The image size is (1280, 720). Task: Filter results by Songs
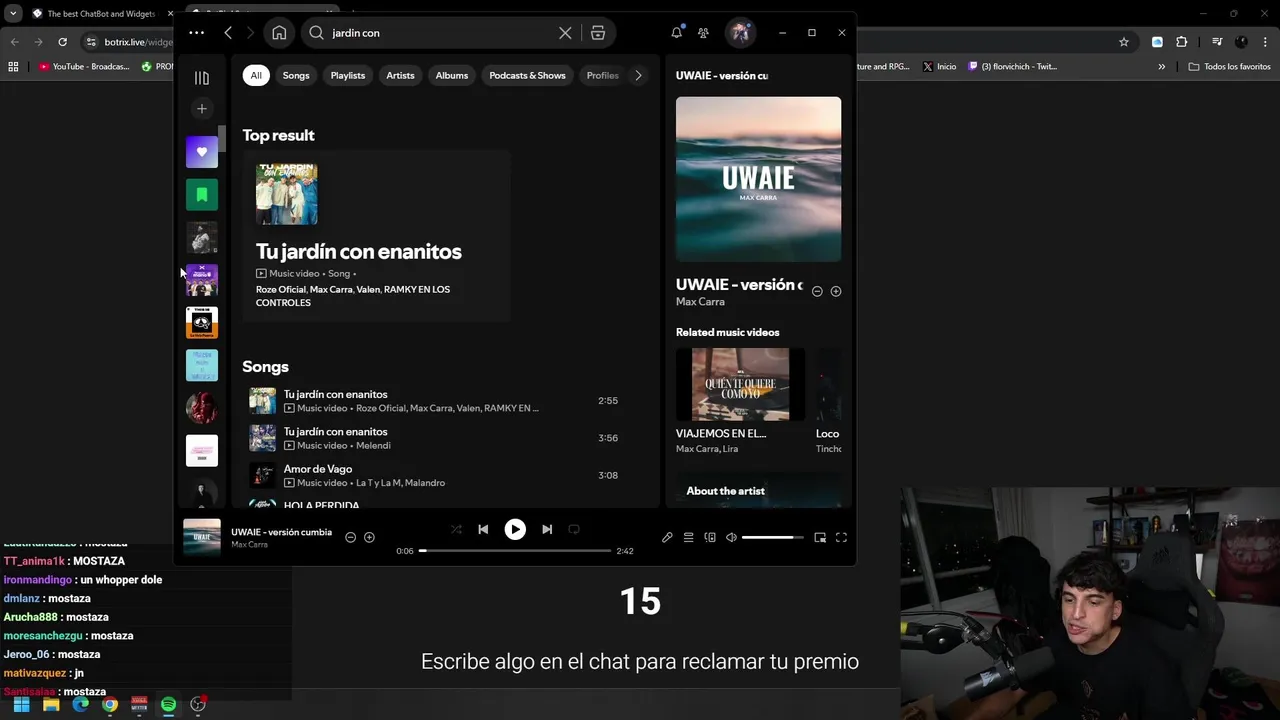coord(296,75)
